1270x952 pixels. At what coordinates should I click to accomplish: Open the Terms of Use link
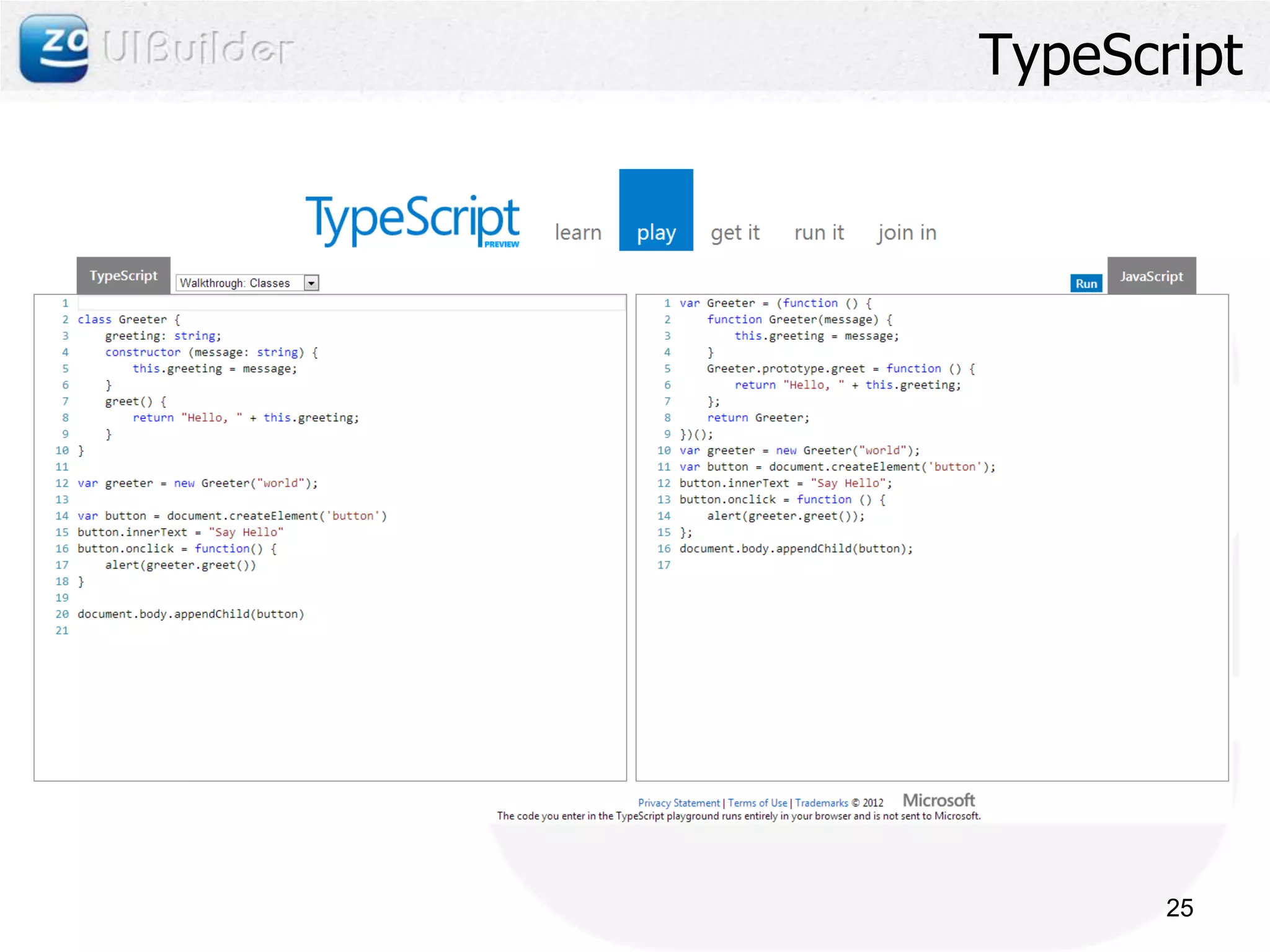(x=757, y=803)
